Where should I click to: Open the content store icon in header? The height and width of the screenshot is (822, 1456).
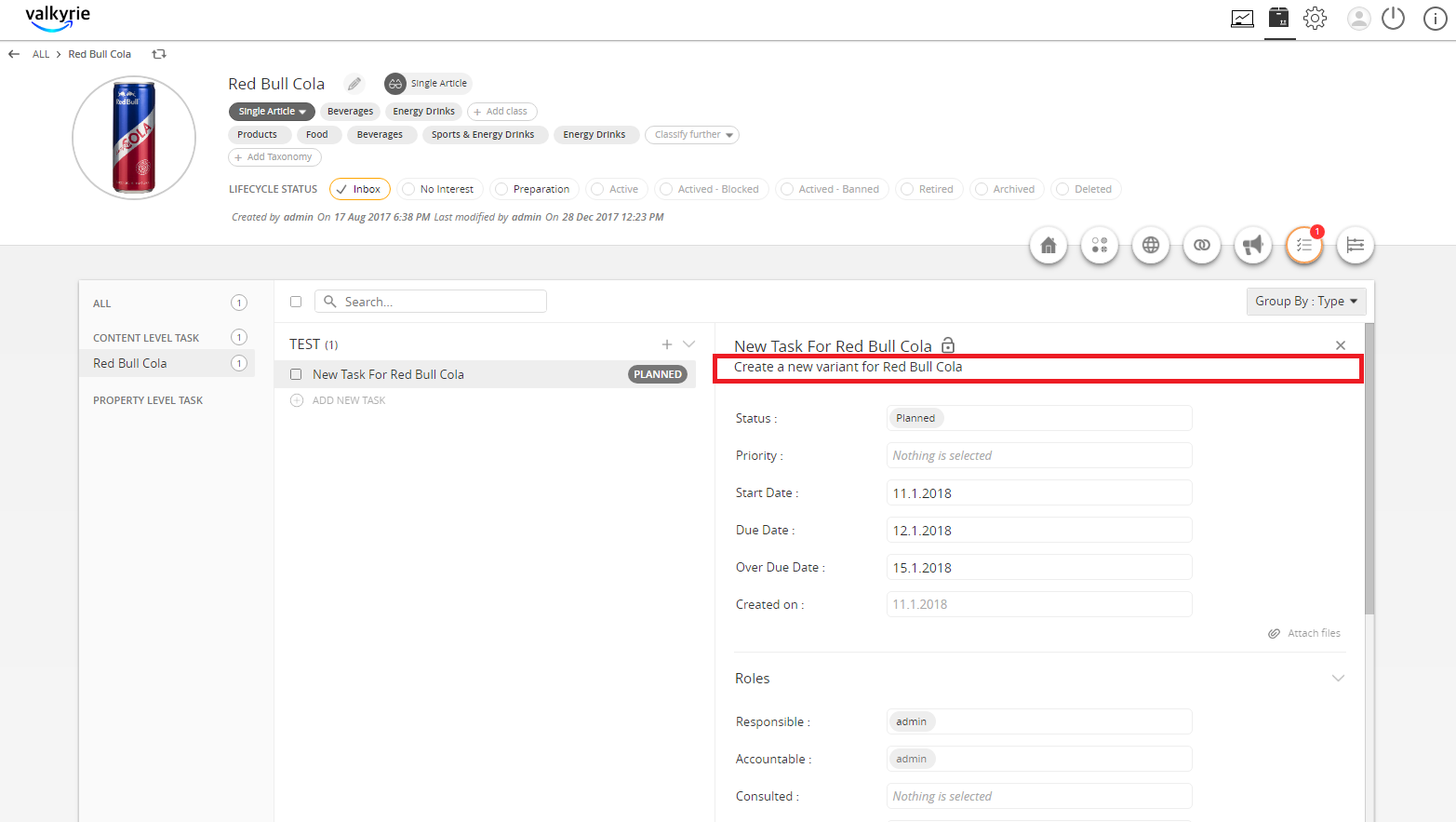click(1279, 18)
